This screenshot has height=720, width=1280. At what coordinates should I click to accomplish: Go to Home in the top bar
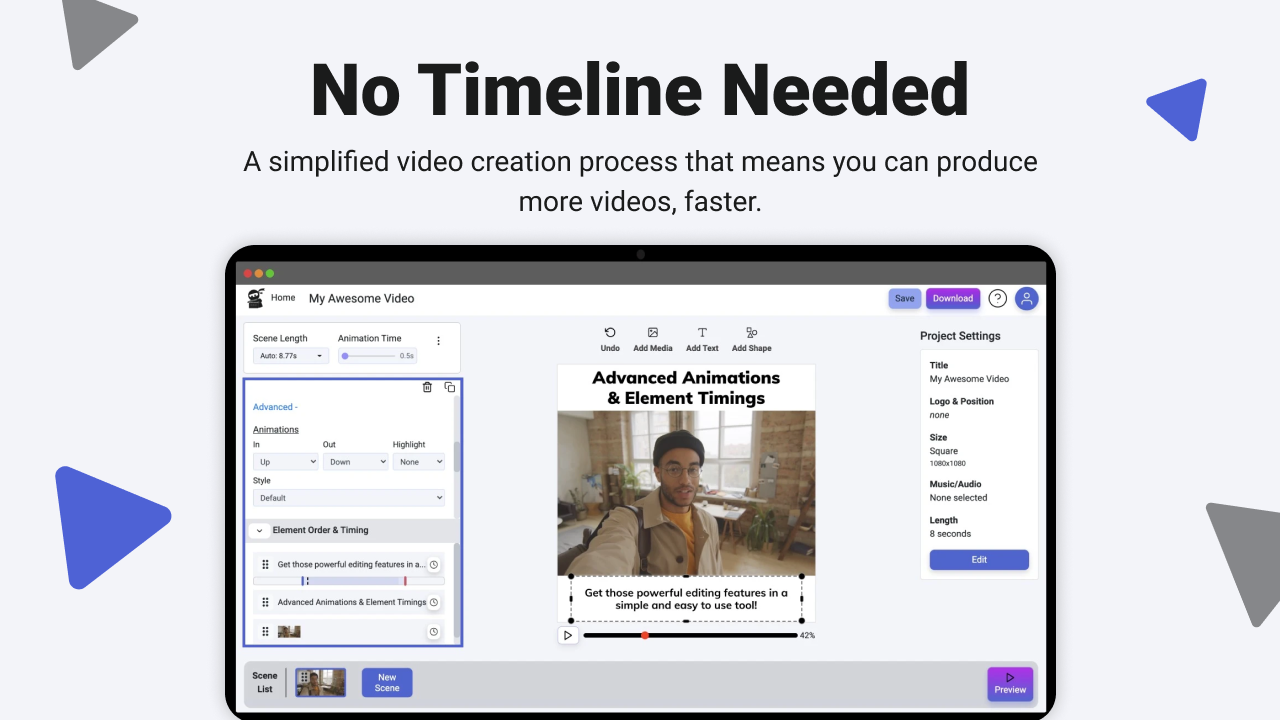[x=283, y=298]
